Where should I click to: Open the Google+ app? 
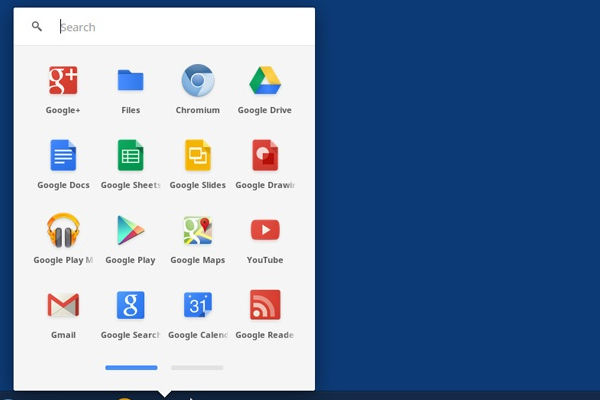(63, 80)
